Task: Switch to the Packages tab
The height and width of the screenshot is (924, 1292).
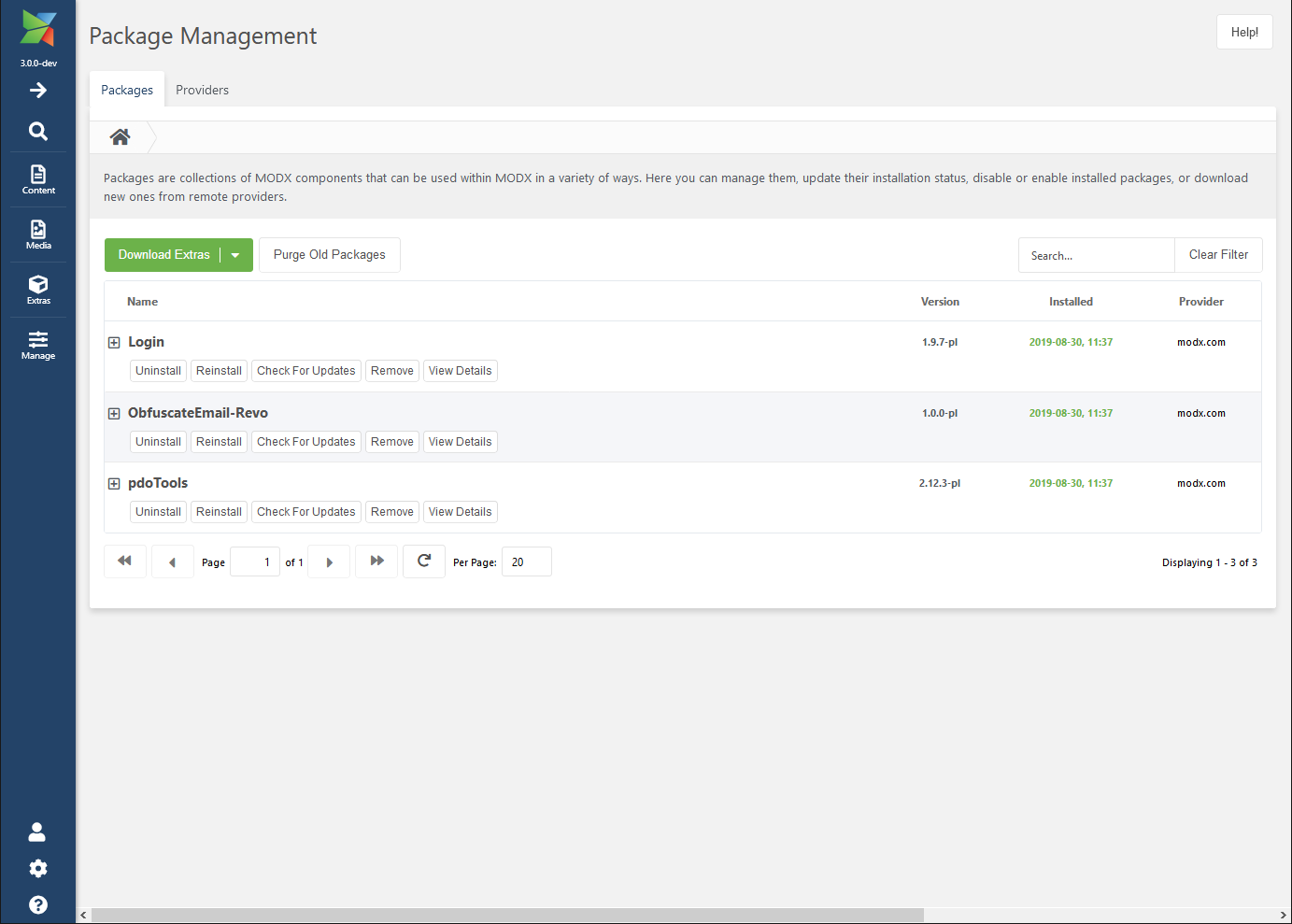Action: (127, 90)
